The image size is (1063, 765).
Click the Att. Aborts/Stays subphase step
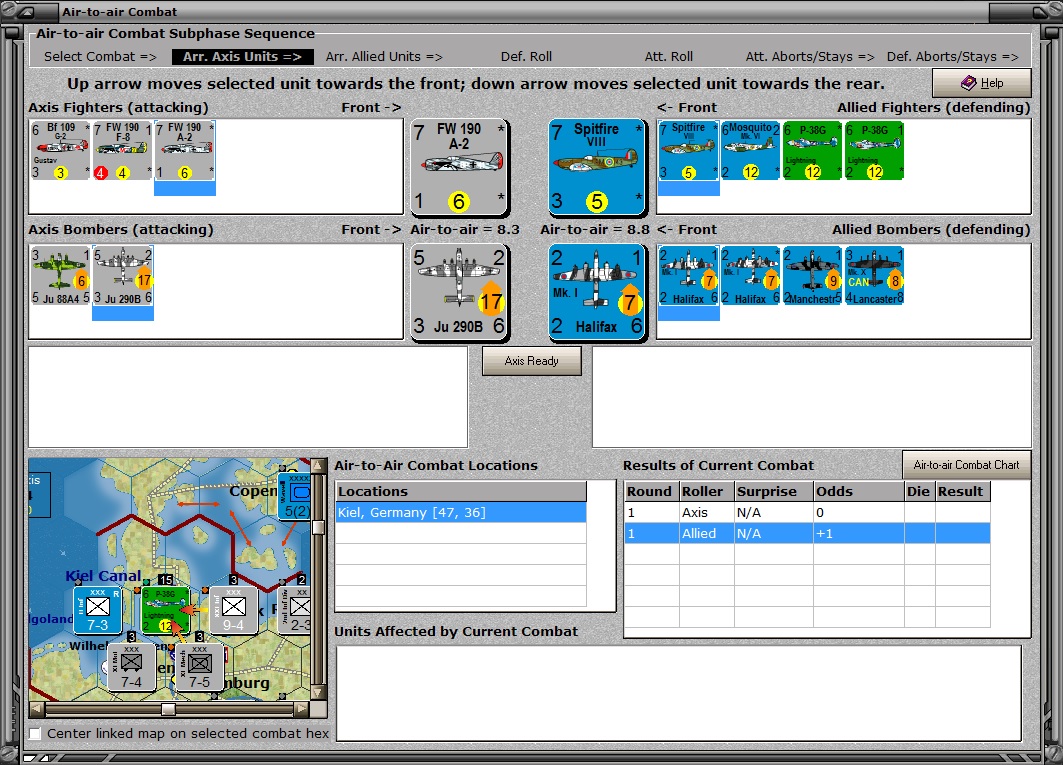809,56
